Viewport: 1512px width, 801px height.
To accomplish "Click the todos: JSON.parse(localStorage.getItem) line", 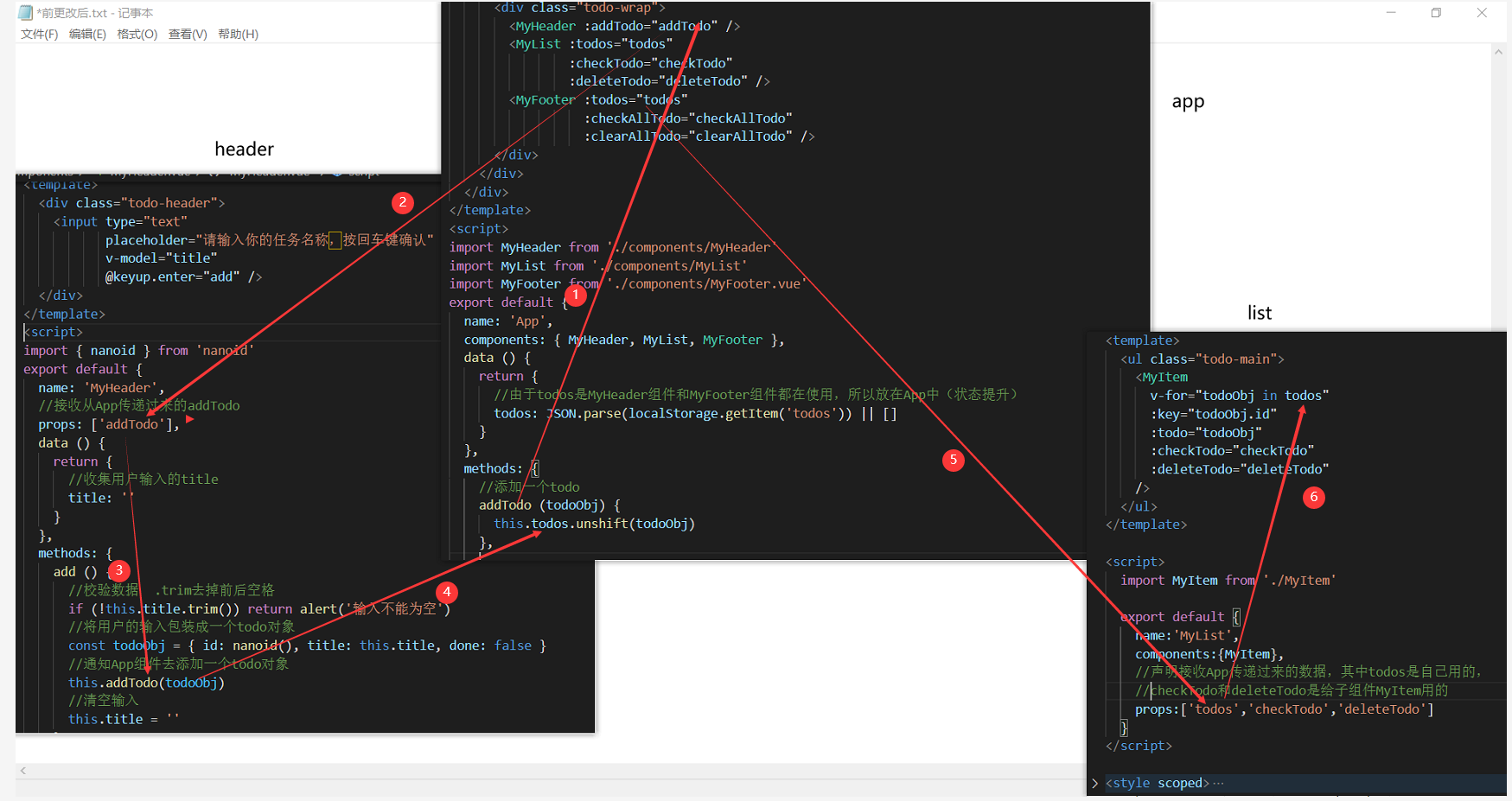I will (x=696, y=414).
